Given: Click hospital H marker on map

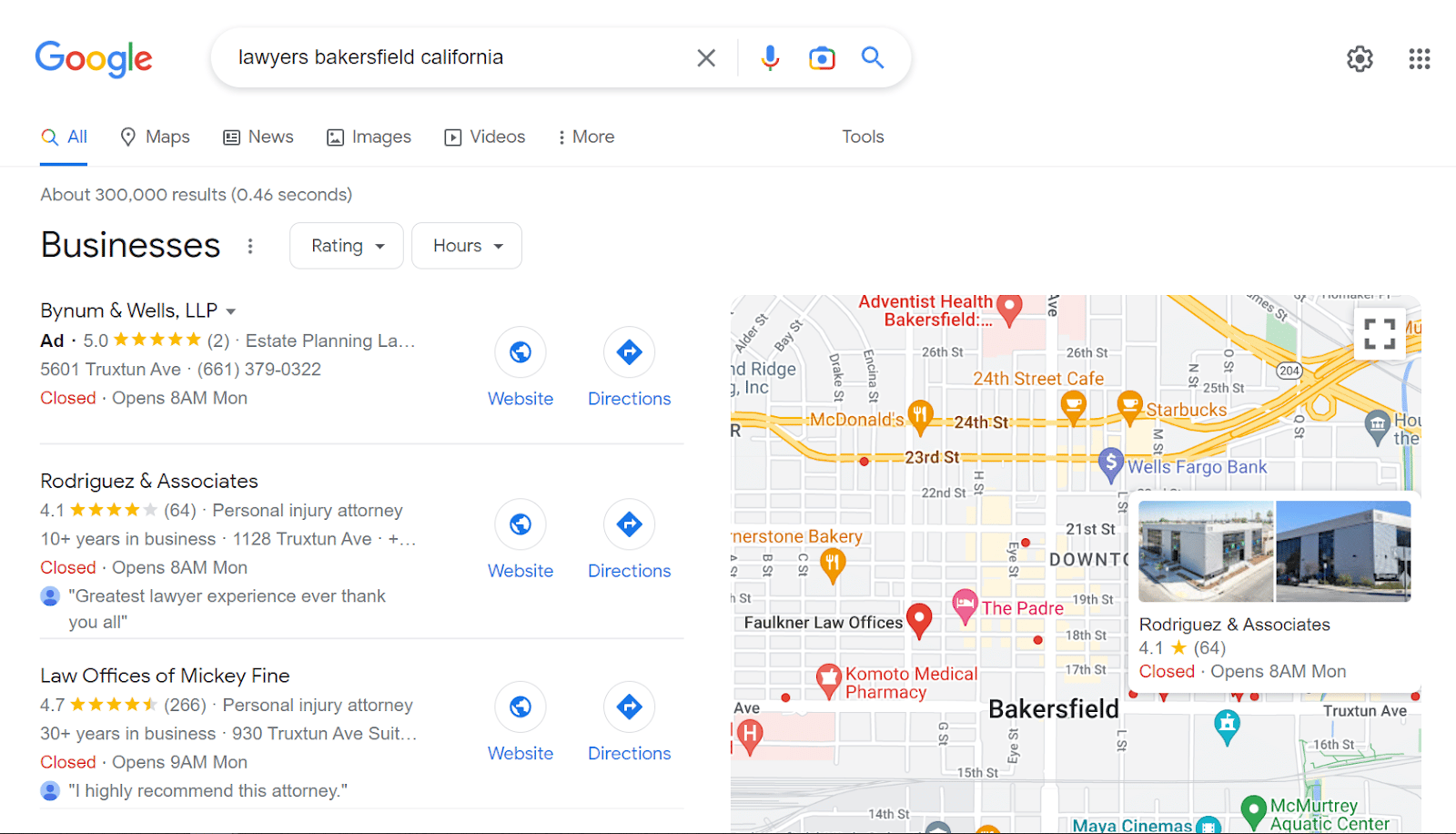Looking at the screenshot, I should 749,735.
